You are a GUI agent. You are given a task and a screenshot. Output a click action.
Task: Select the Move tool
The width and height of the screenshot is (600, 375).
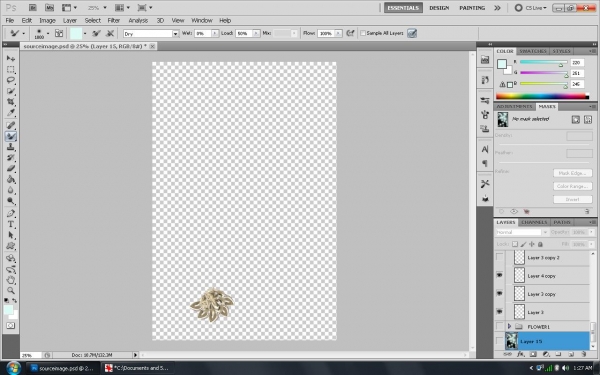11,58
